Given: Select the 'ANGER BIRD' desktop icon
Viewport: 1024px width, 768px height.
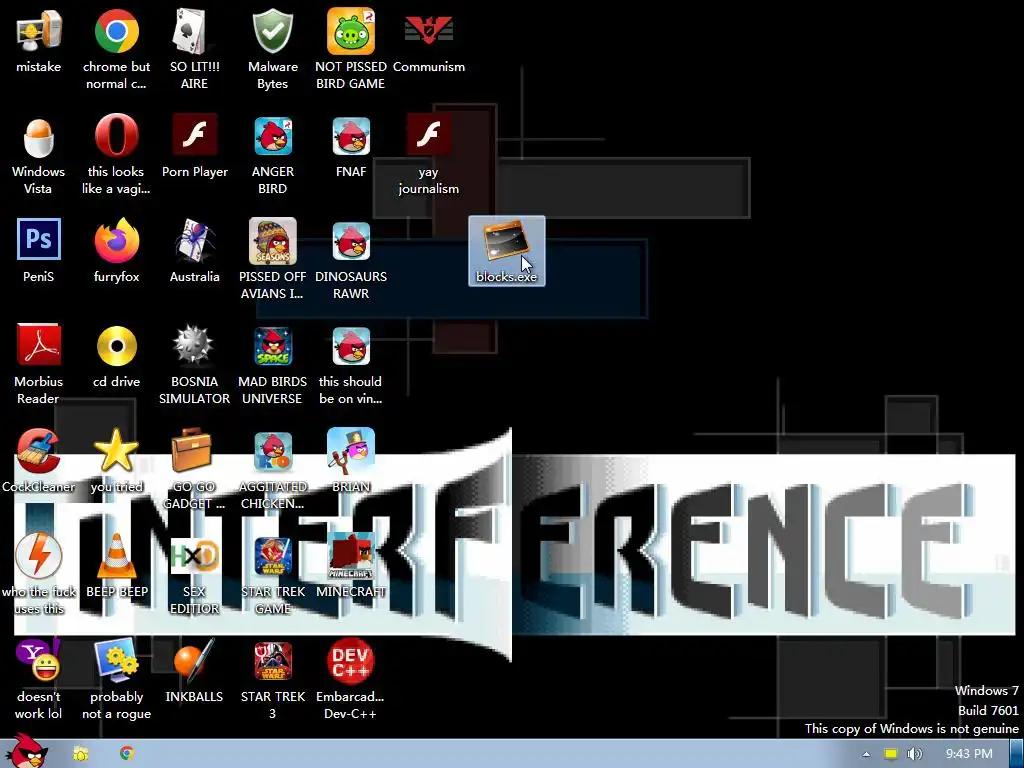Looking at the screenshot, I should (x=272, y=136).
